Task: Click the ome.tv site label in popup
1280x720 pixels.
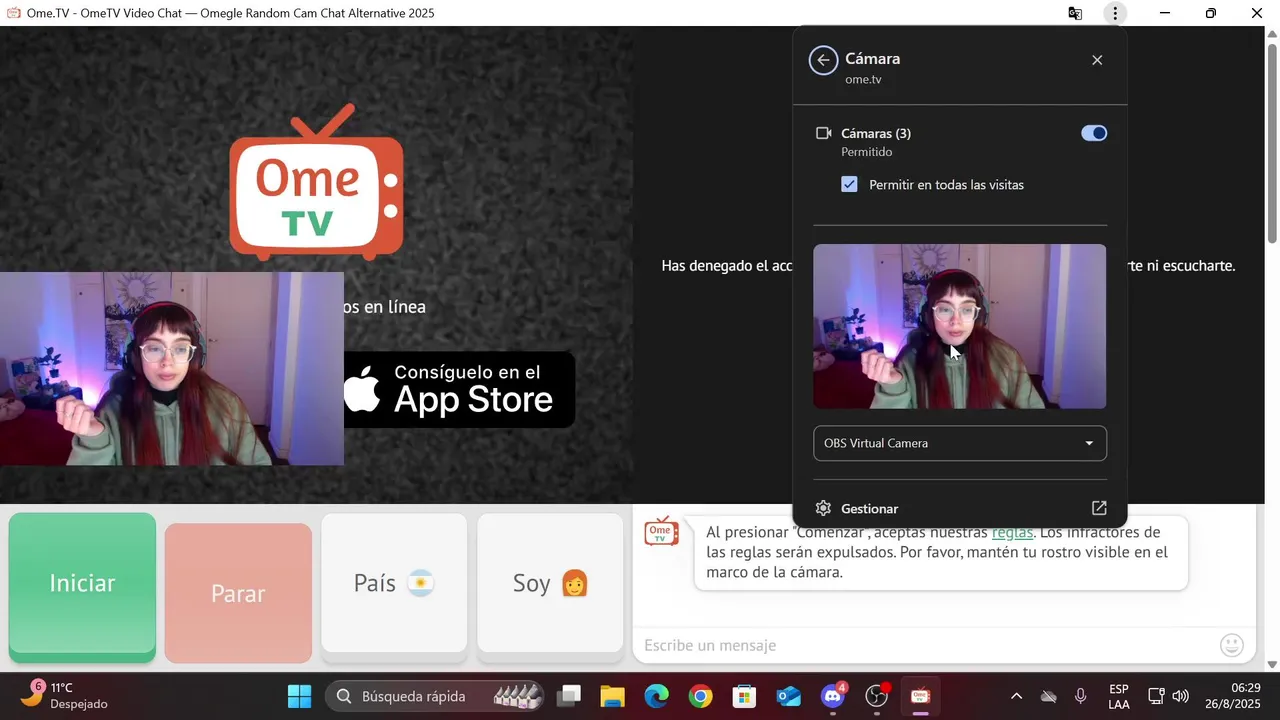Action: coord(863,79)
